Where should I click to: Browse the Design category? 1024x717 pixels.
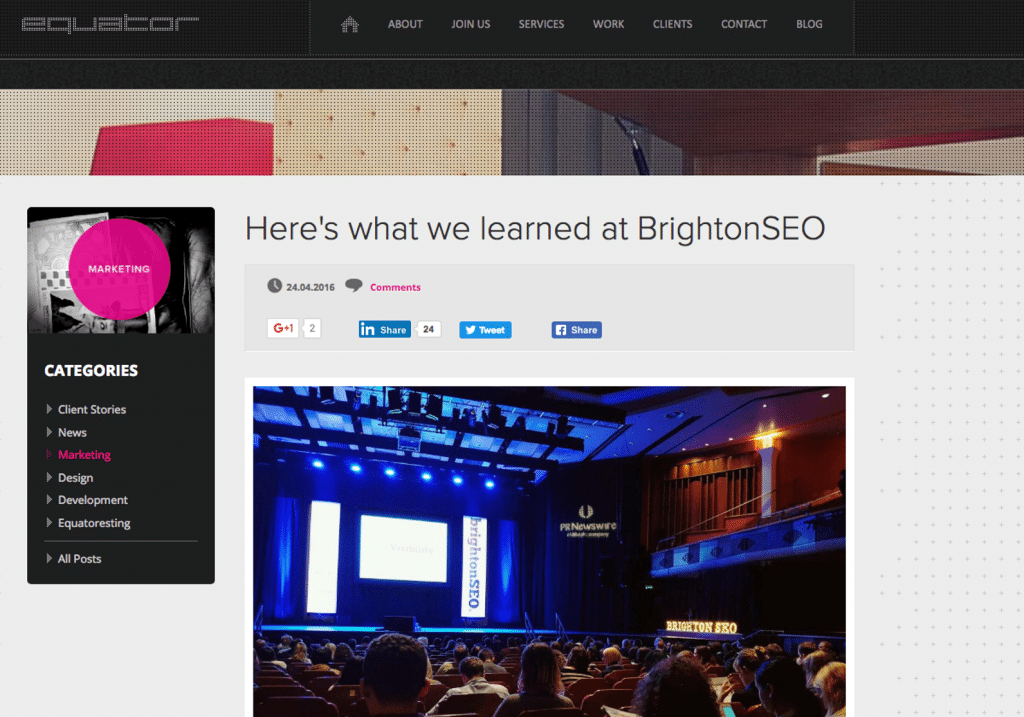[75, 477]
